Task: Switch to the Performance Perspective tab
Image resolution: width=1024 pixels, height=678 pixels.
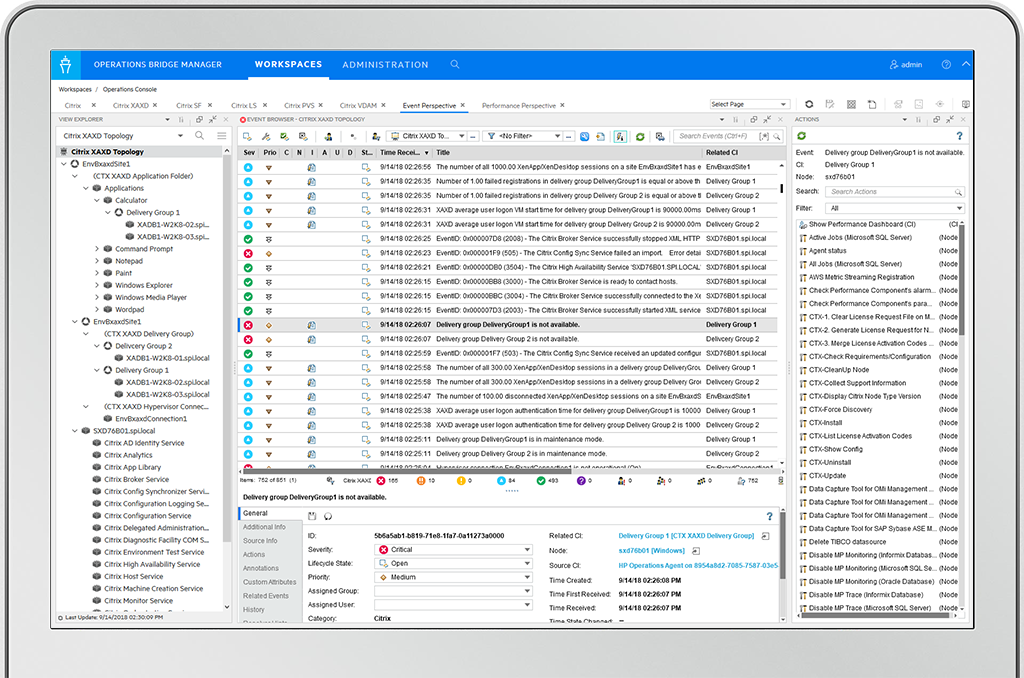Action: [x=519, y=105]
